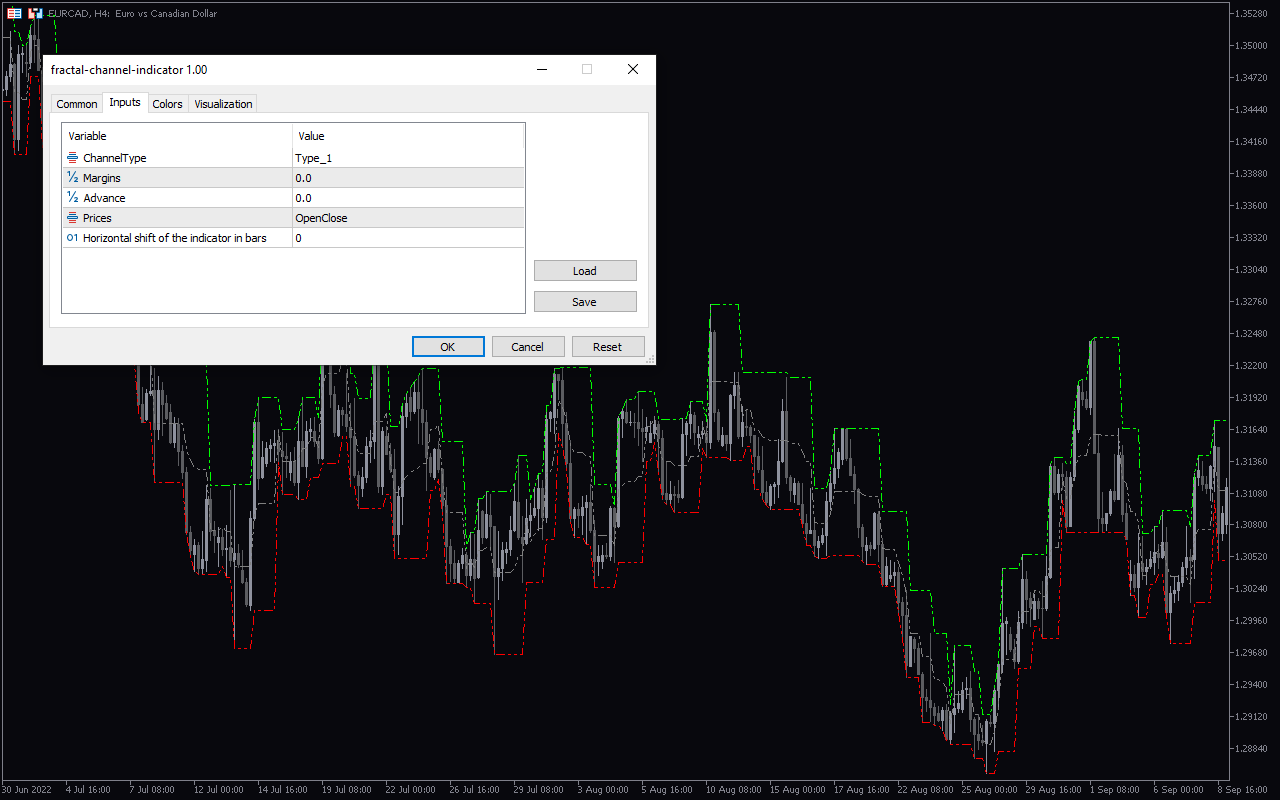This screenshot has width=1280, height=800.
Task: Minimize the fractal-channel-indicator dialog
Action: click(x=542, y=69)
